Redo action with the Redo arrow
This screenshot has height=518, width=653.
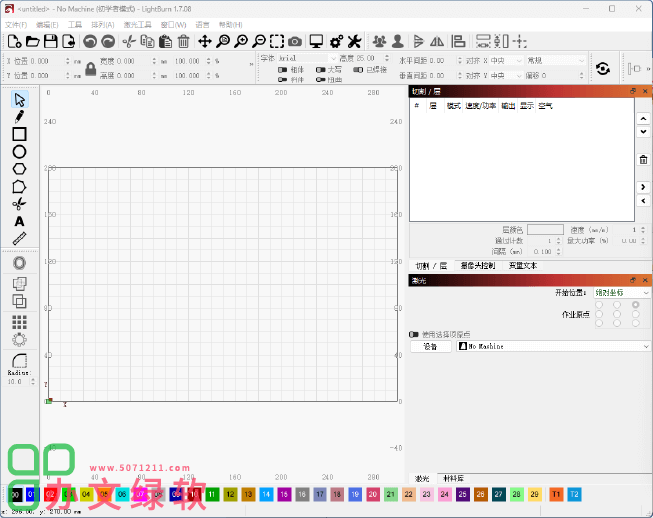tap(108, 41)
